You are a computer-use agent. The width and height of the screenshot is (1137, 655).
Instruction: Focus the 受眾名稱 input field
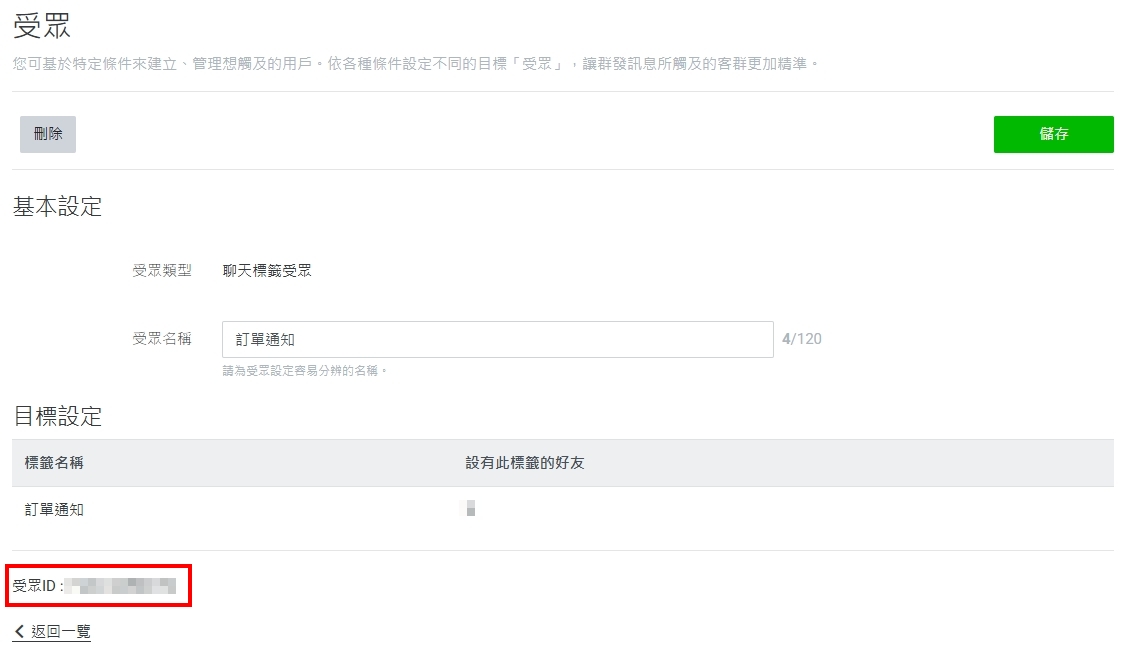[497, 339]
